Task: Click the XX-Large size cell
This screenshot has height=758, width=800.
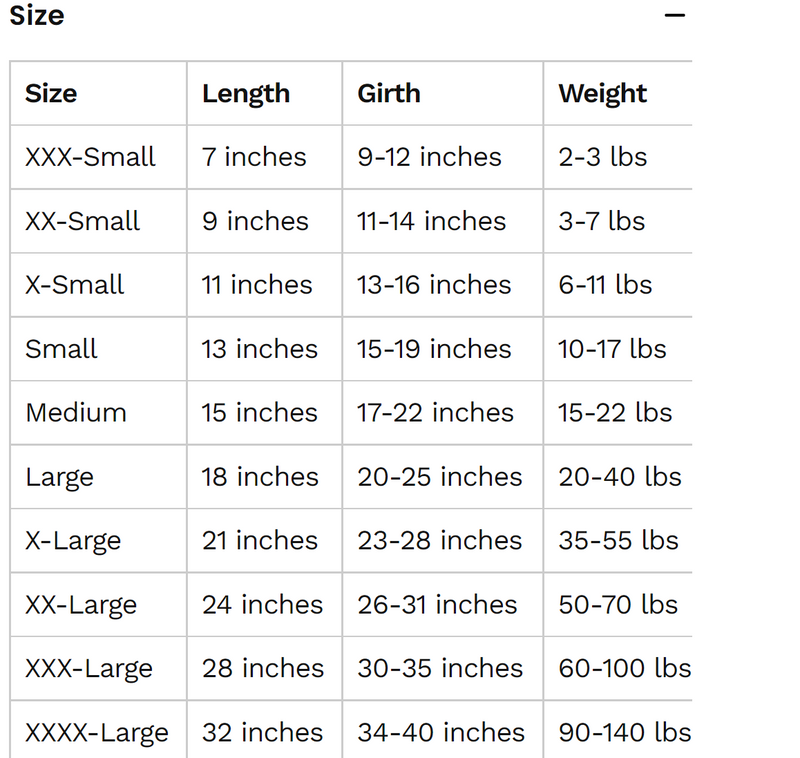Action: [x=98, y=605]
